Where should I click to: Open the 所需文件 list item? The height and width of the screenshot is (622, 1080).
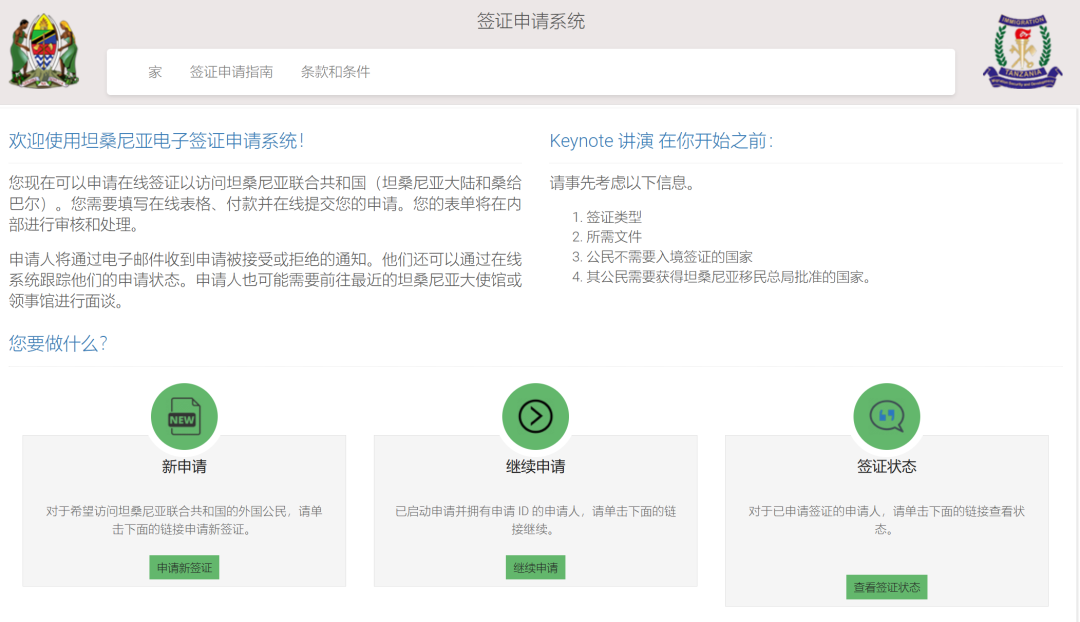click(x=614, y=237)
